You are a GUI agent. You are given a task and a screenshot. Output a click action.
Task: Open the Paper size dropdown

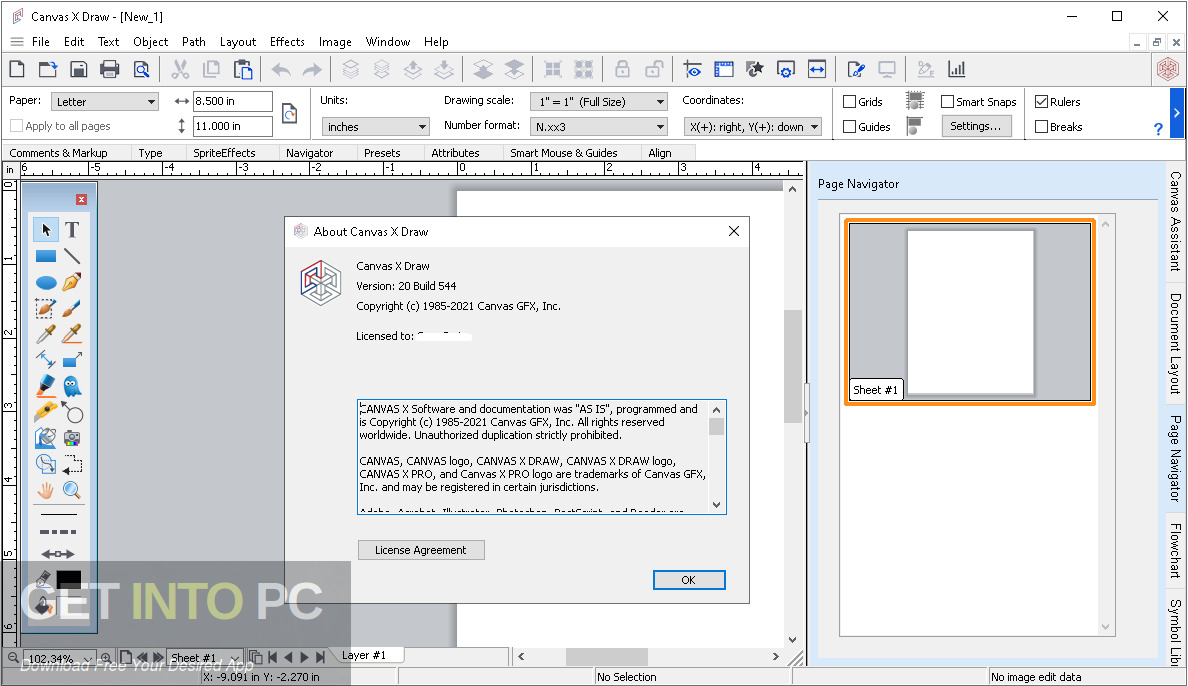click(105, 102)
